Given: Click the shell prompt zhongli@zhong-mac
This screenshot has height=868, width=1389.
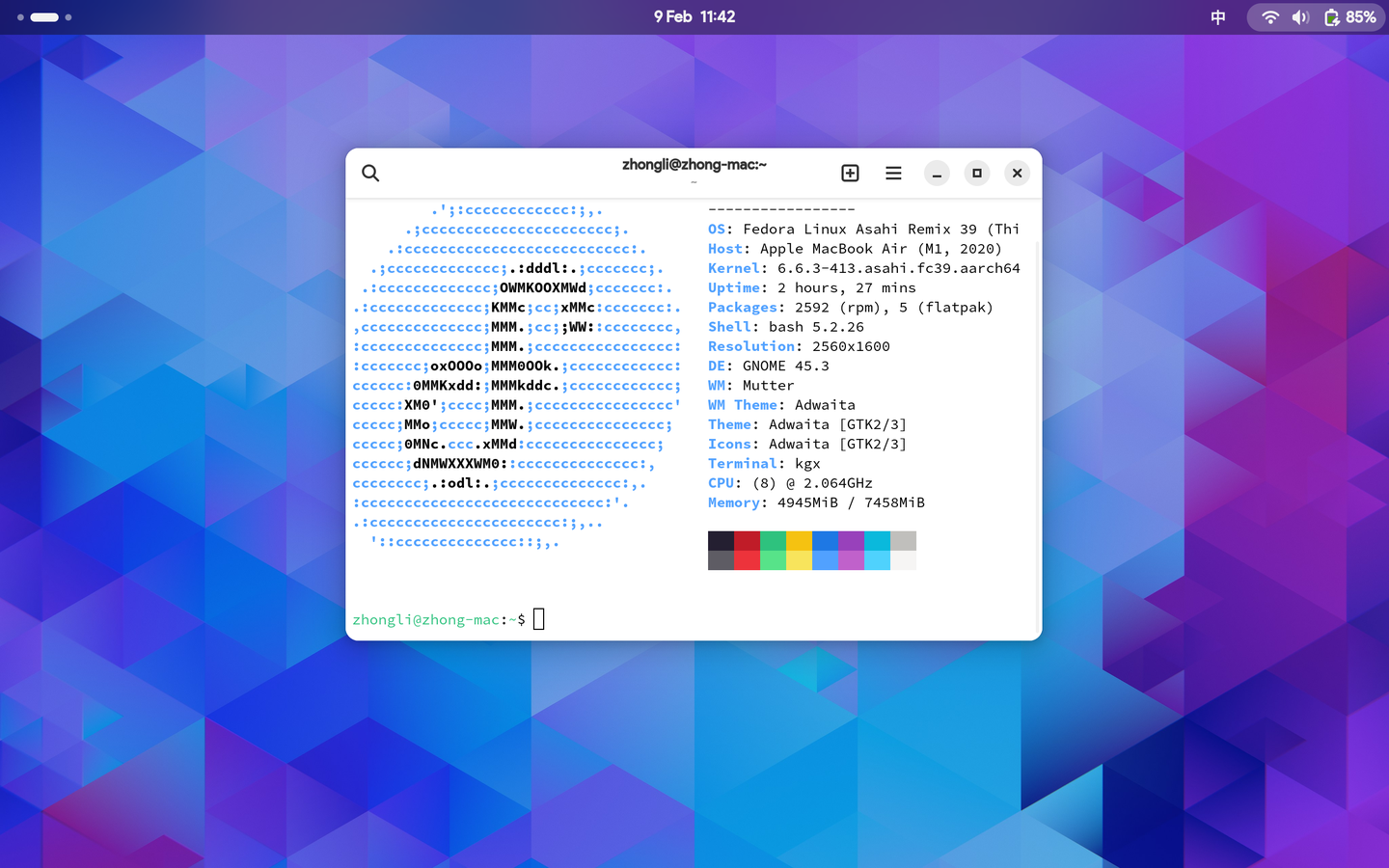Looking at the screenshot, I should coord(426,620).
